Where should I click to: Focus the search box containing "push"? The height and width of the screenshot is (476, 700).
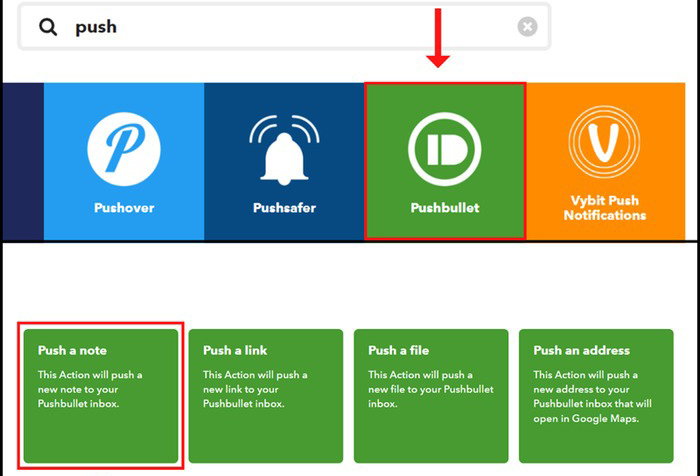point(284,26)
